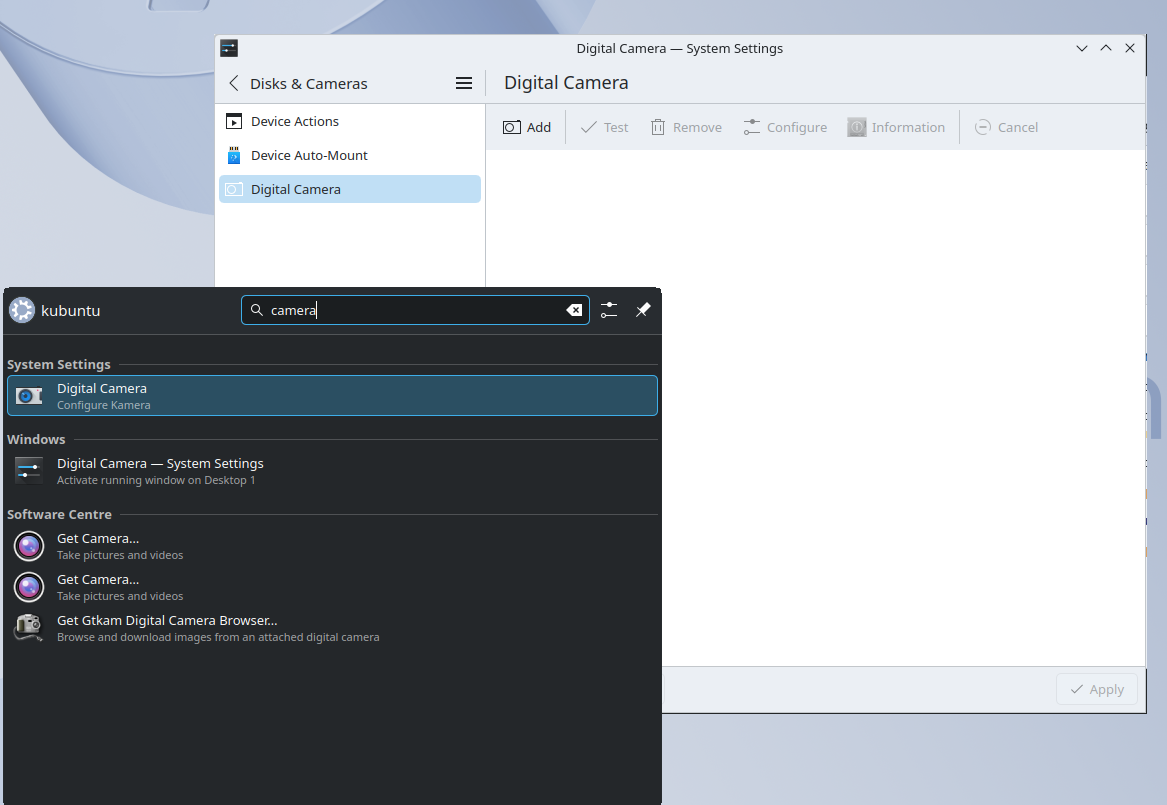Click the Remove trash toolbar button
Screen dimensions: 1167x805
coord(686,127)
